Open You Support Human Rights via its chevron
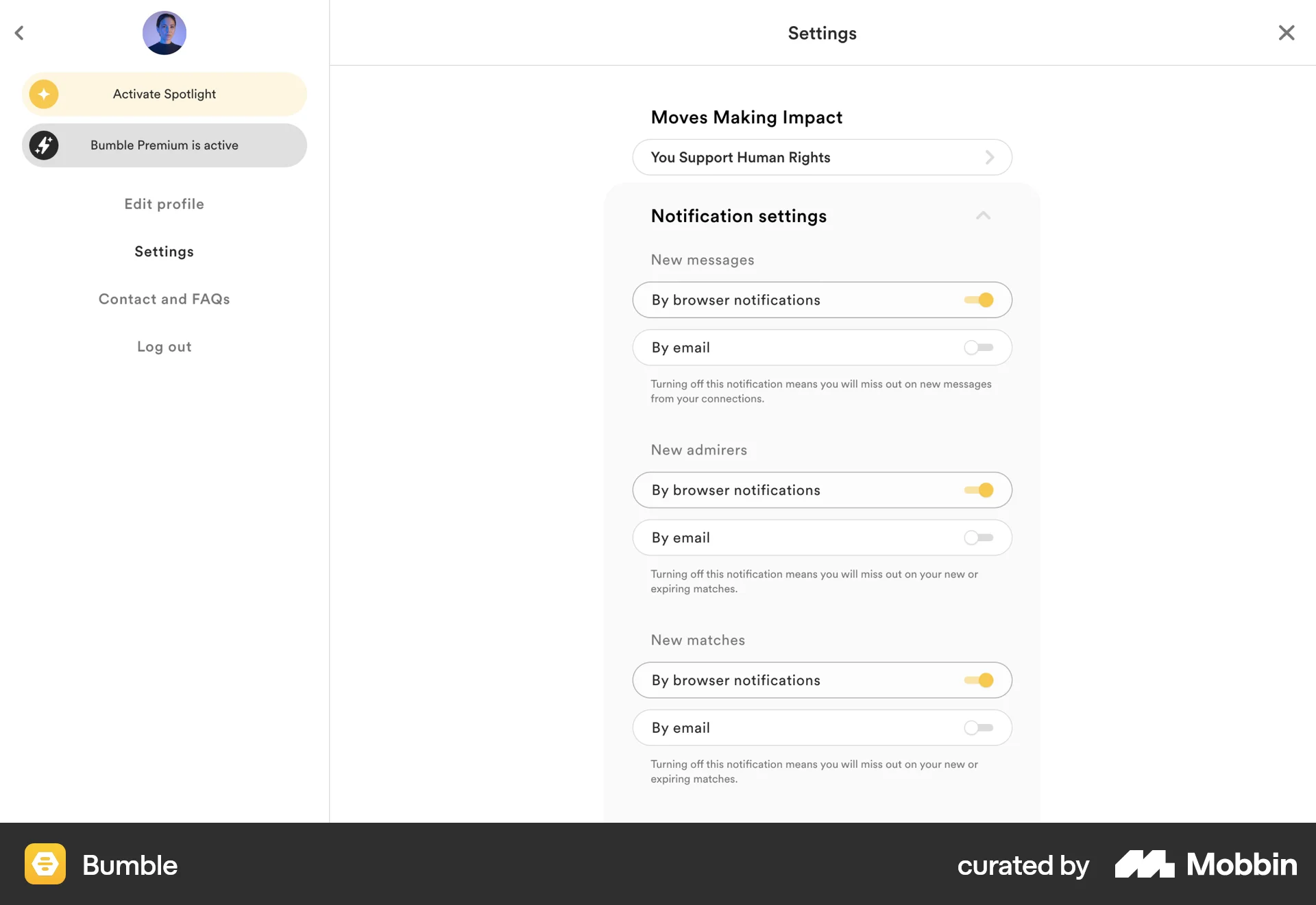This screenshot has height=905, width=1316. tap(989, 157)
